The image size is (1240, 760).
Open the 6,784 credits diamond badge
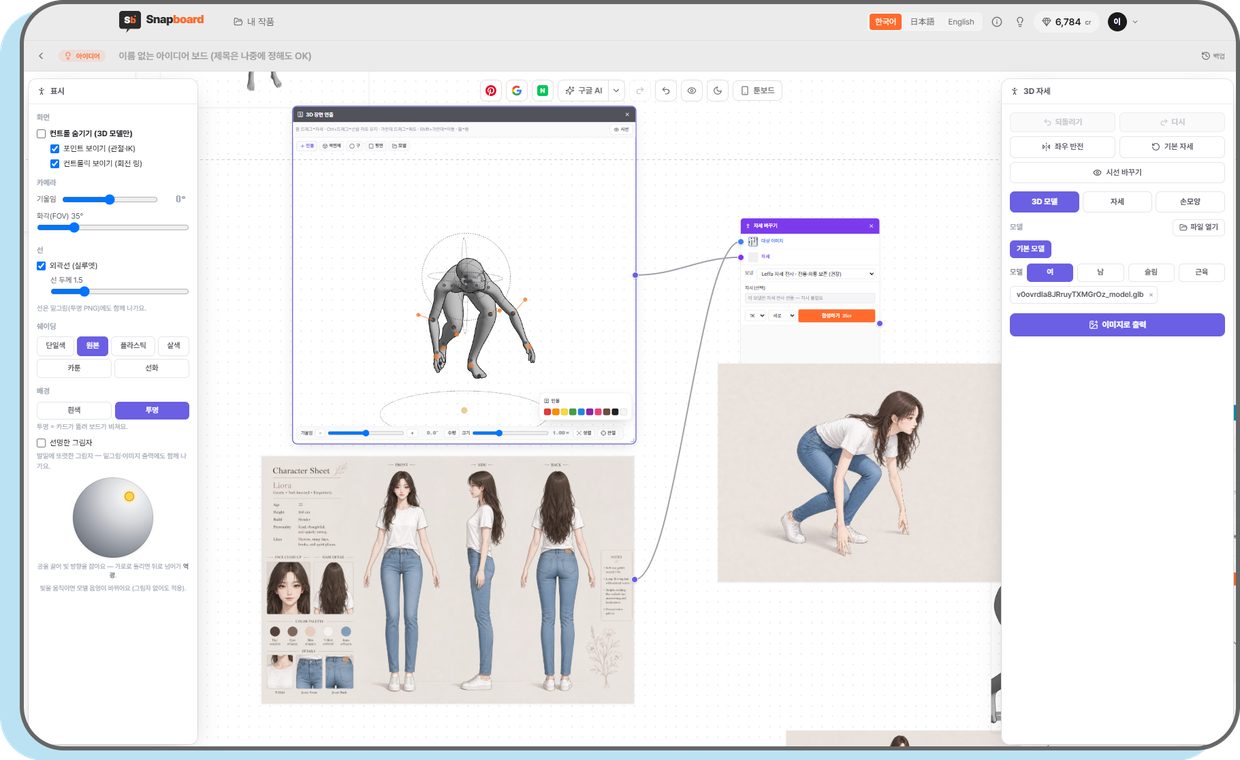1067,21
